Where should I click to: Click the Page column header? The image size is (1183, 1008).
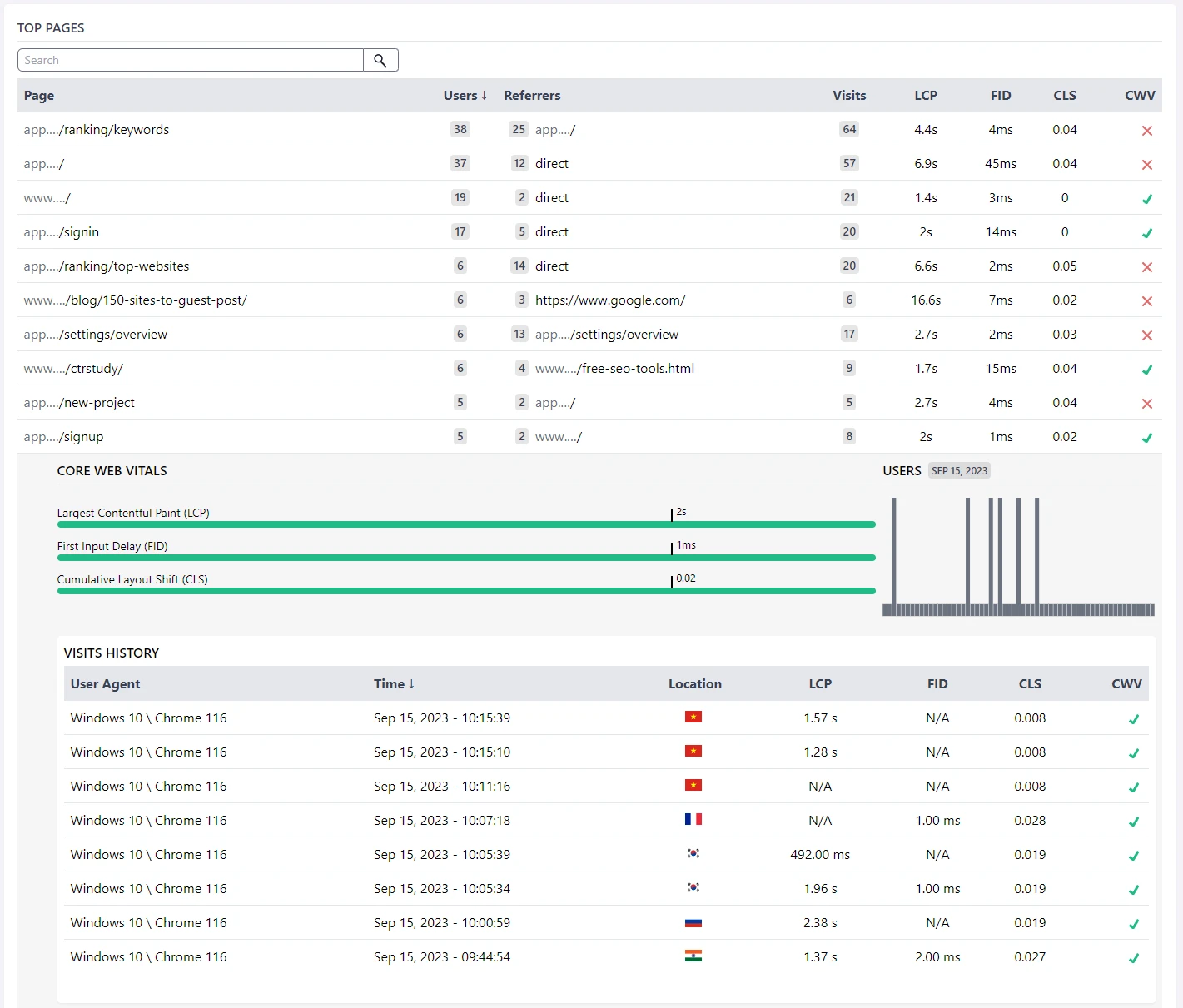pos(39,96)
